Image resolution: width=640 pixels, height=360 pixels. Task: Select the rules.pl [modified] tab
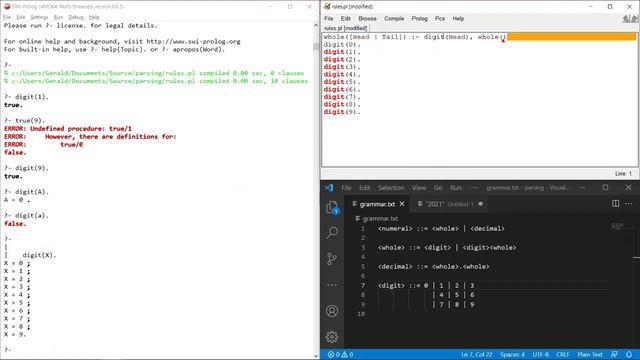click(345, 28)
